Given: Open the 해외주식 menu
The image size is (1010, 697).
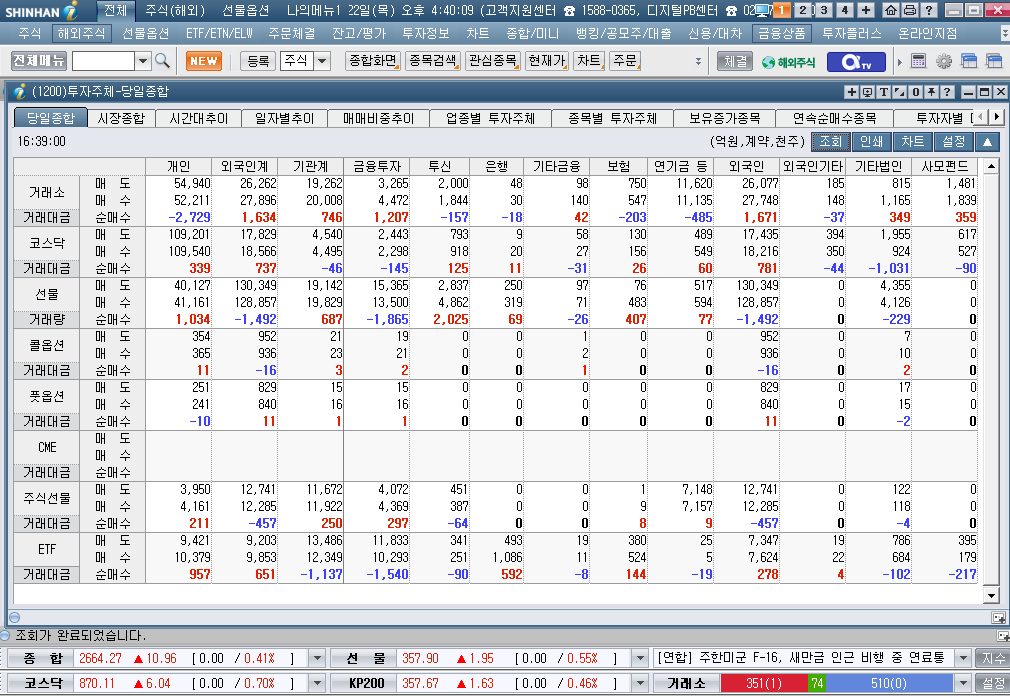Looking at the screenshot, I should (x=81, y=33).
